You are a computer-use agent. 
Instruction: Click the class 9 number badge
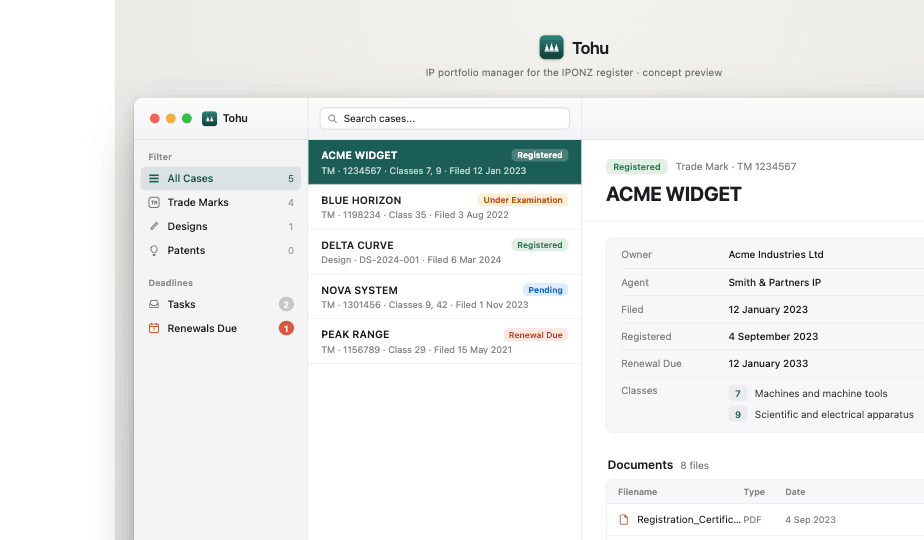point(738,414)
